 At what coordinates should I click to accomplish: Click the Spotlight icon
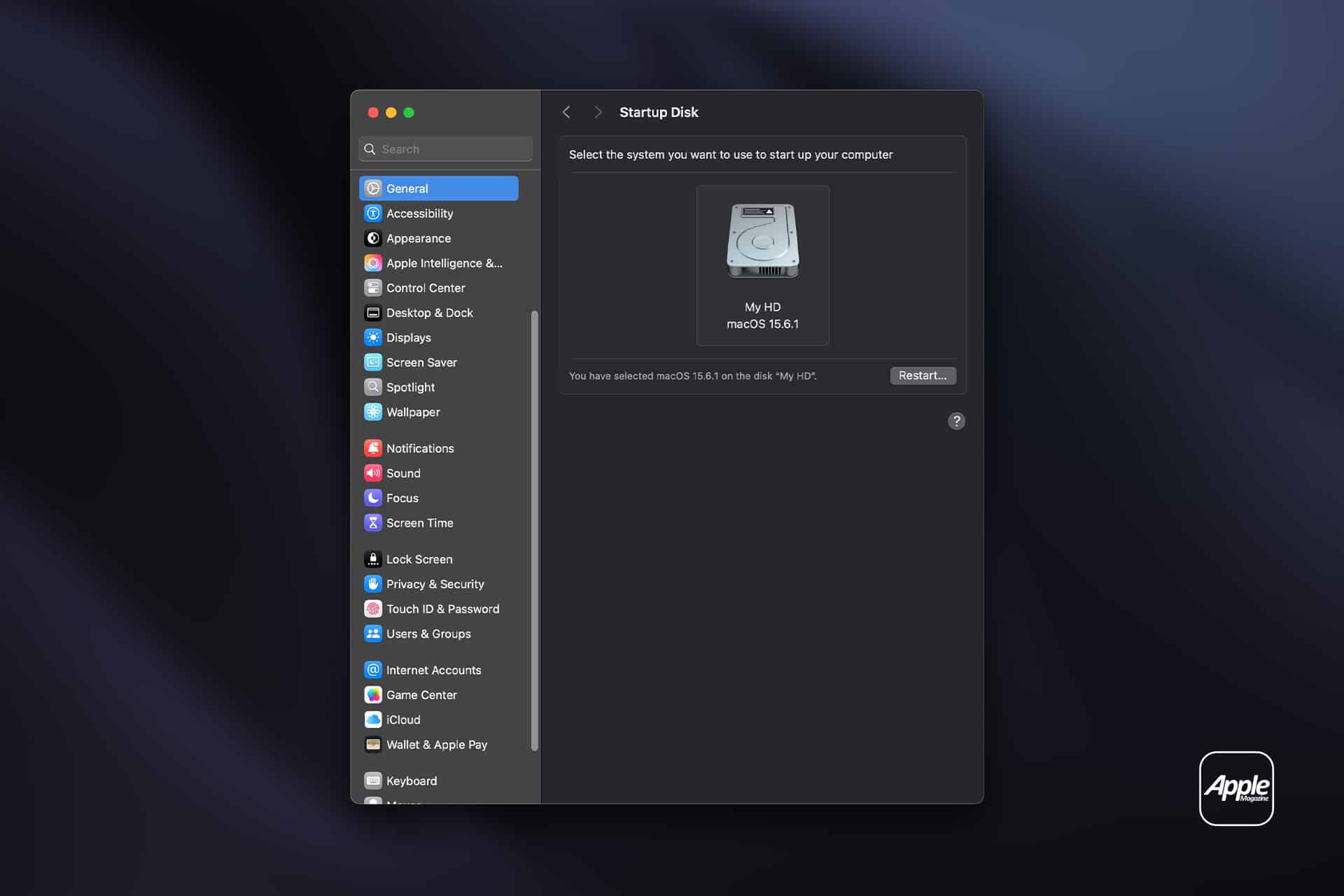click(x=373, y=387)
